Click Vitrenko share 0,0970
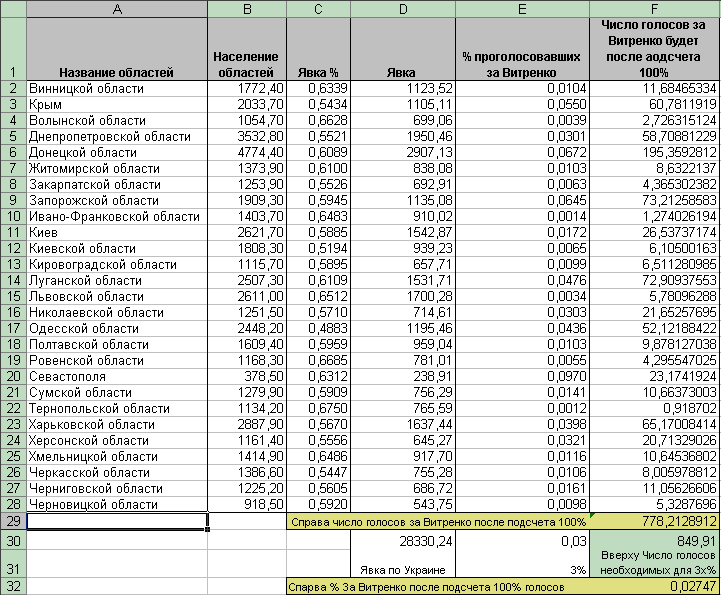 click(522, 377)
